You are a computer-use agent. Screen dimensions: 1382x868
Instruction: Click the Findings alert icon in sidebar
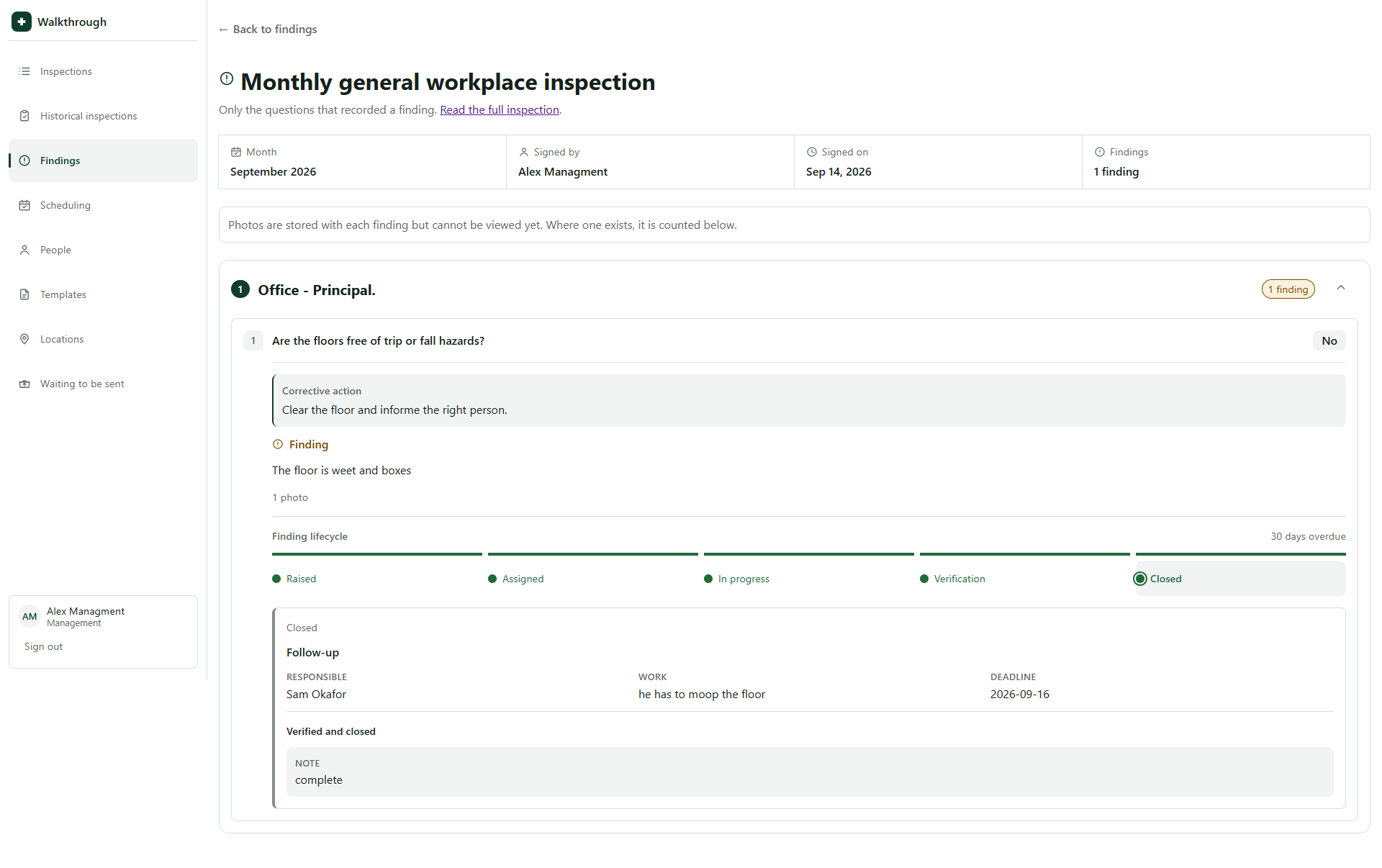(x=24, y=161)
